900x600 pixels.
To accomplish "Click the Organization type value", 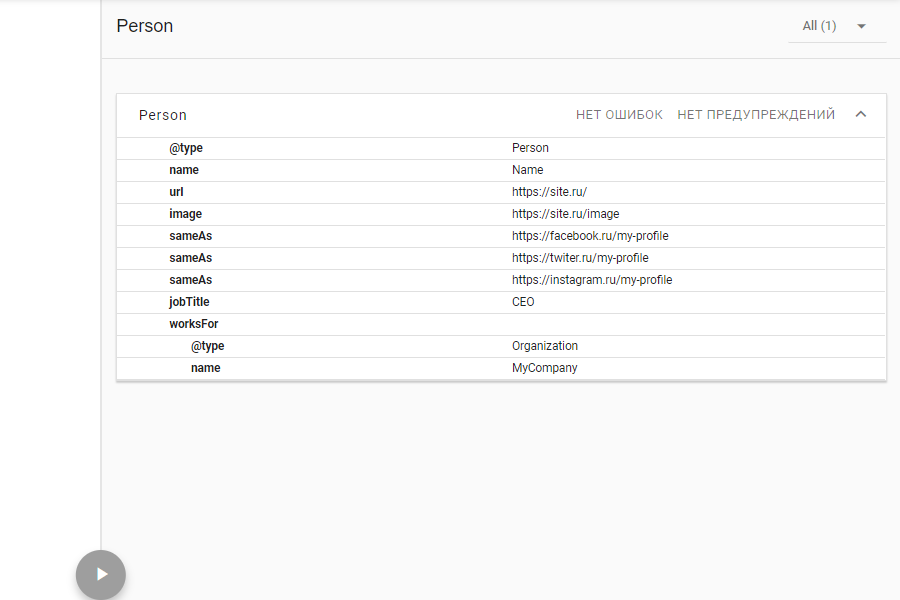I will (545, 346).
